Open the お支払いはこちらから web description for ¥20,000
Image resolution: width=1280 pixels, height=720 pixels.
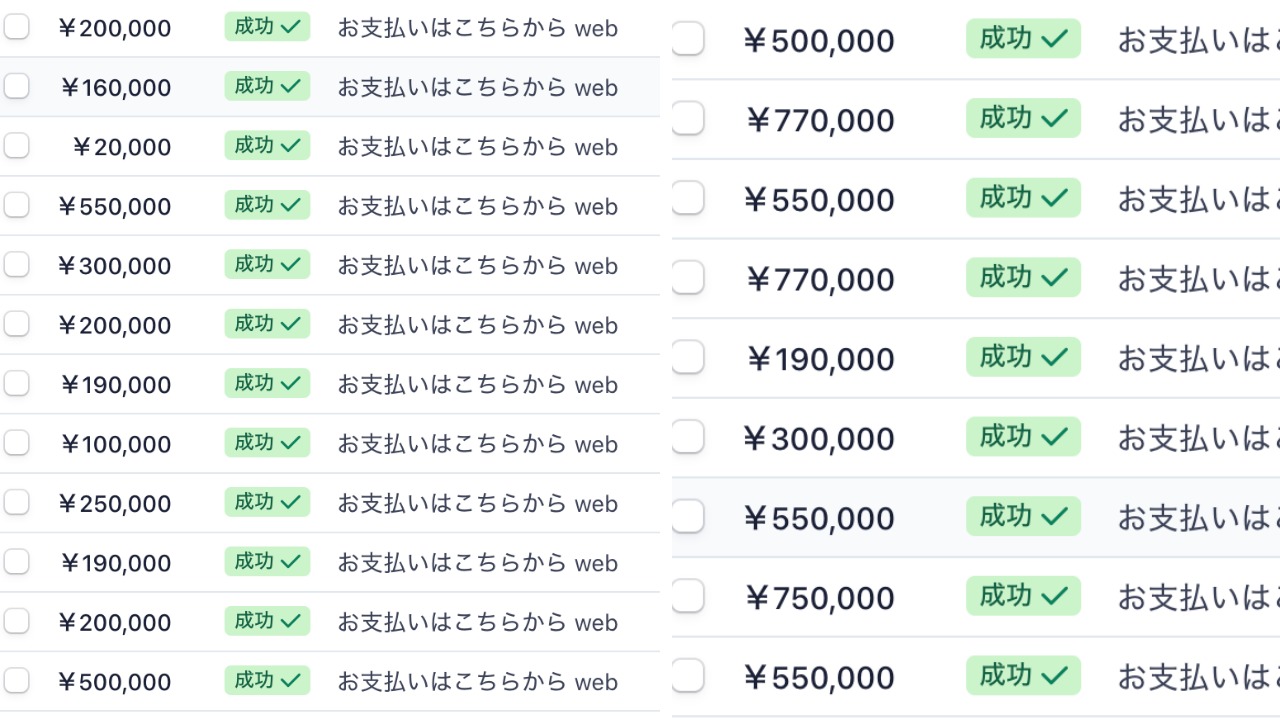(477, 147)
